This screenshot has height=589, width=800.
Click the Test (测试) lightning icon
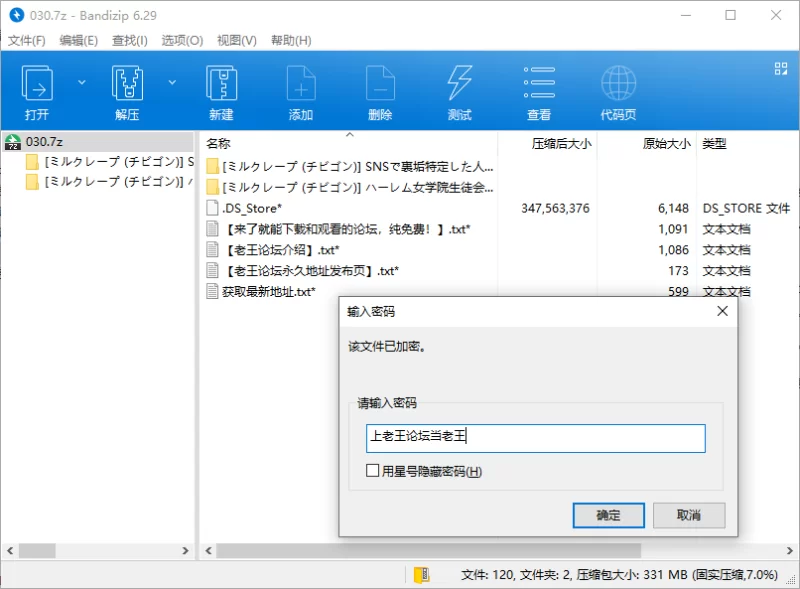coord(459,92)
